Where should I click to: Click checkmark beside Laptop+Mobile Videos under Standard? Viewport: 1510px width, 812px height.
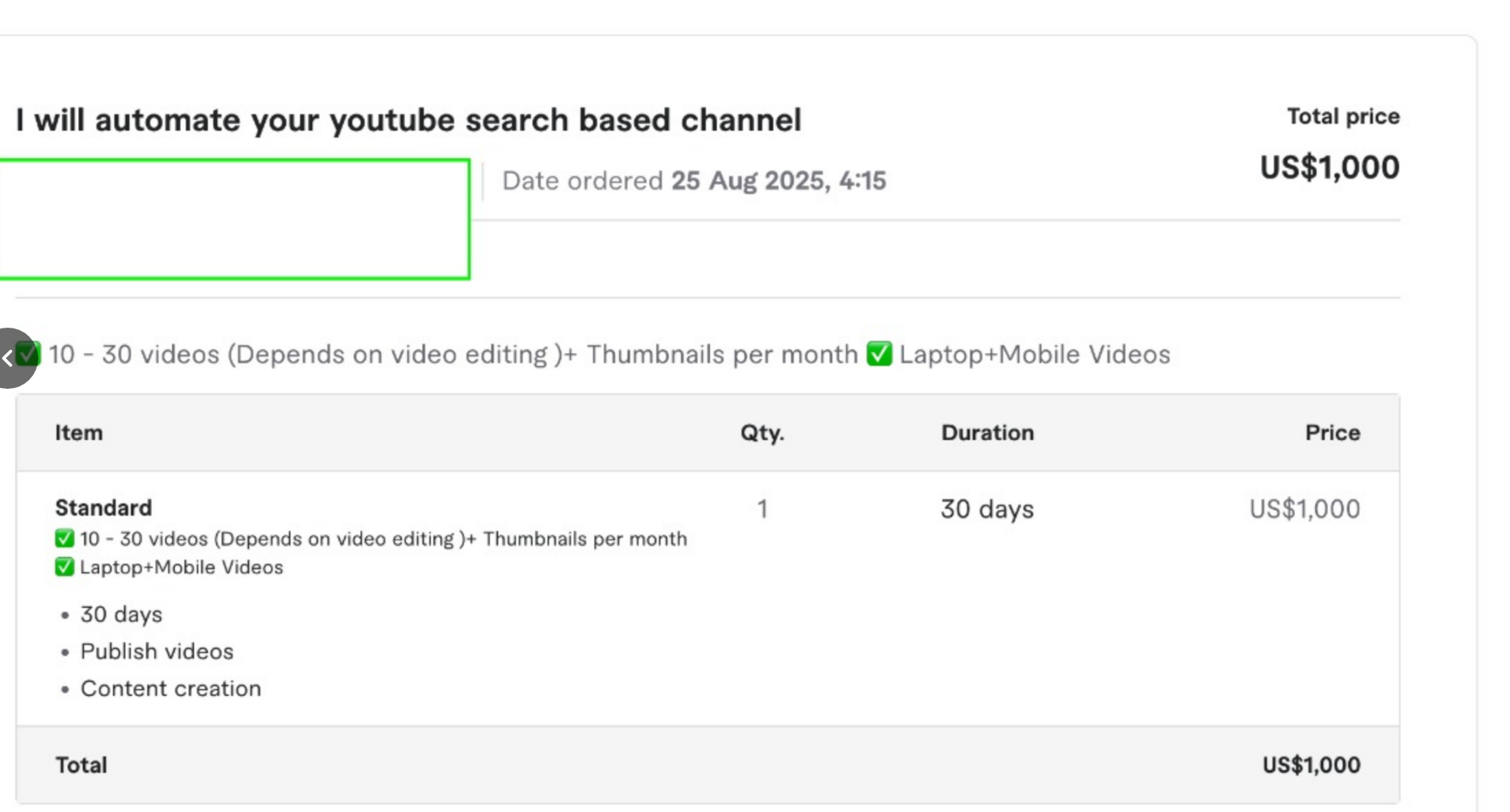64,568
